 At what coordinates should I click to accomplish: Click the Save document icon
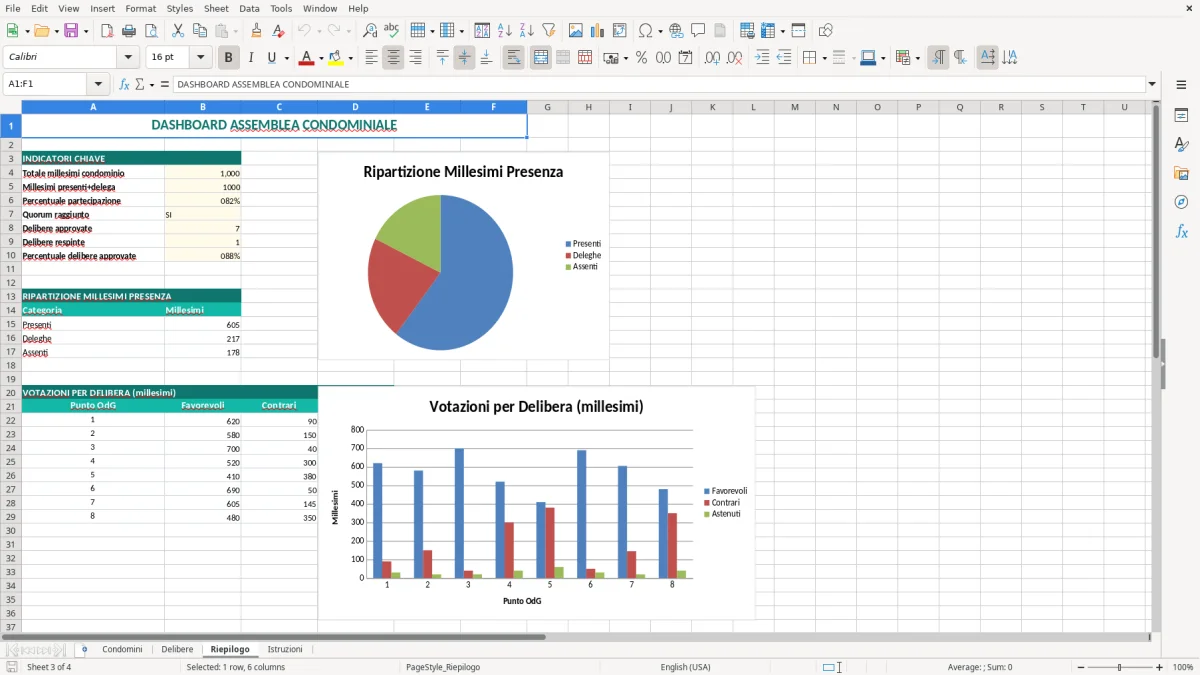71,31
